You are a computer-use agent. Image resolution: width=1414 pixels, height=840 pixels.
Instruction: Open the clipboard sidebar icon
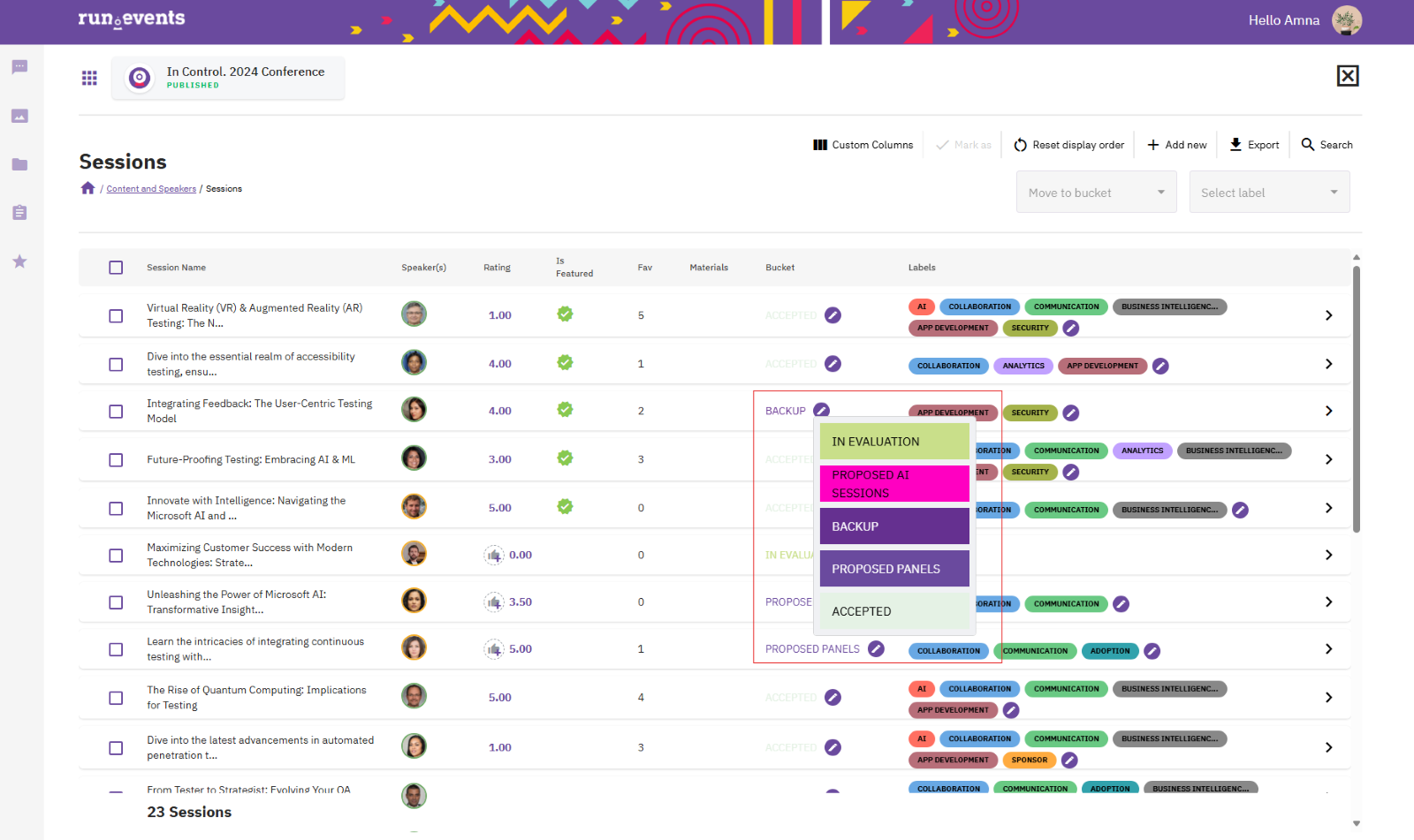(x=19, y=212)
